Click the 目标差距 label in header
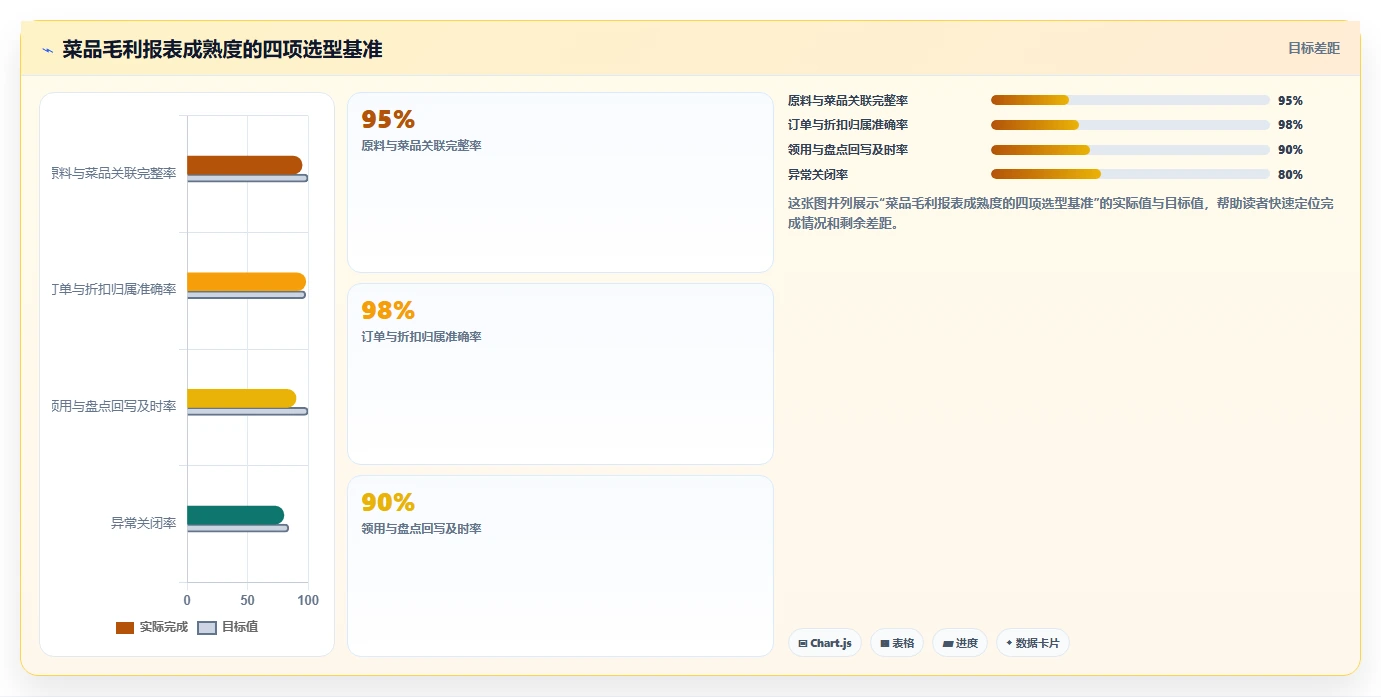This screenshot has width=1381, height=697. (1313, 48)
